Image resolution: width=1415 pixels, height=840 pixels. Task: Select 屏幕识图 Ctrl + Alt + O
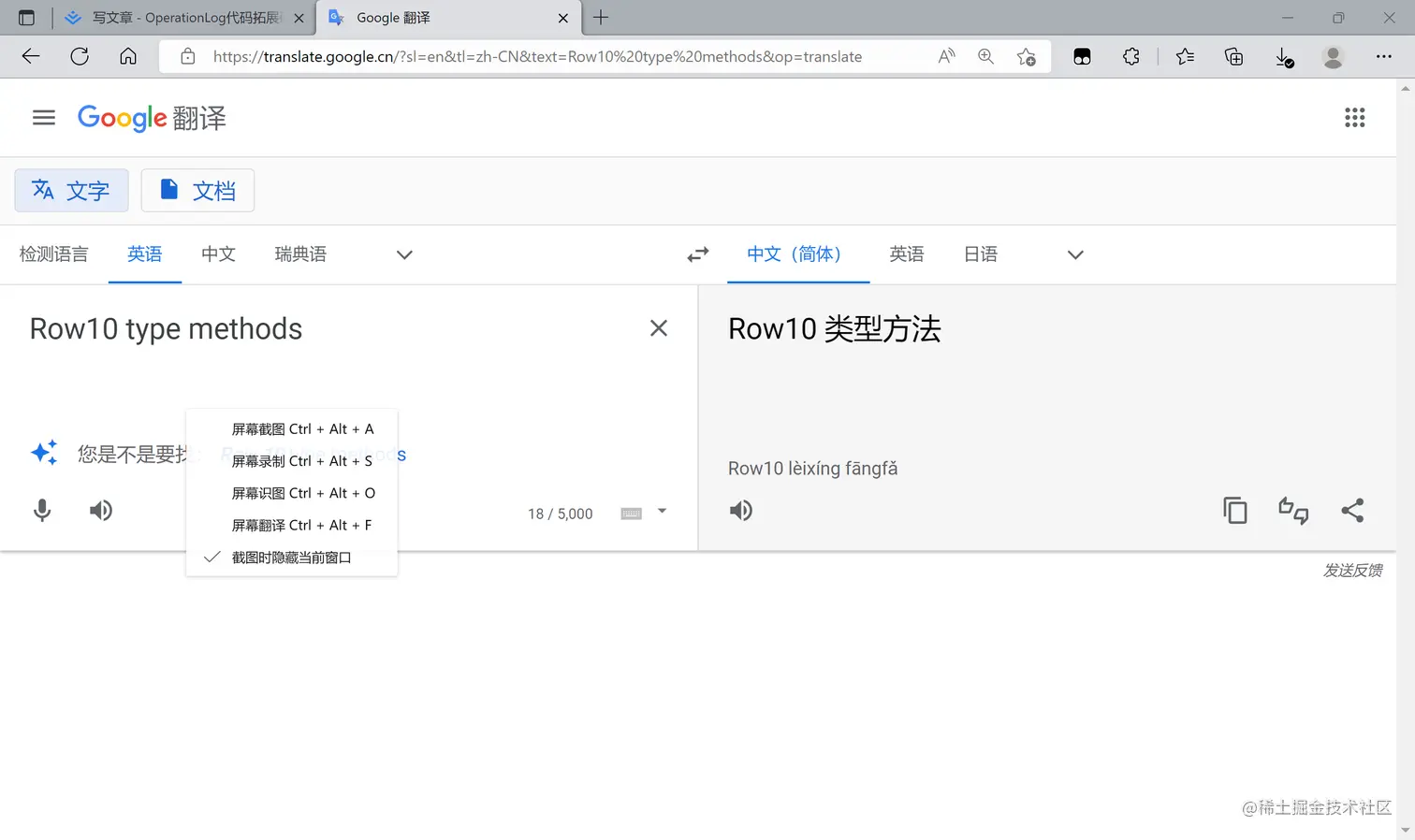pos(292,493)
